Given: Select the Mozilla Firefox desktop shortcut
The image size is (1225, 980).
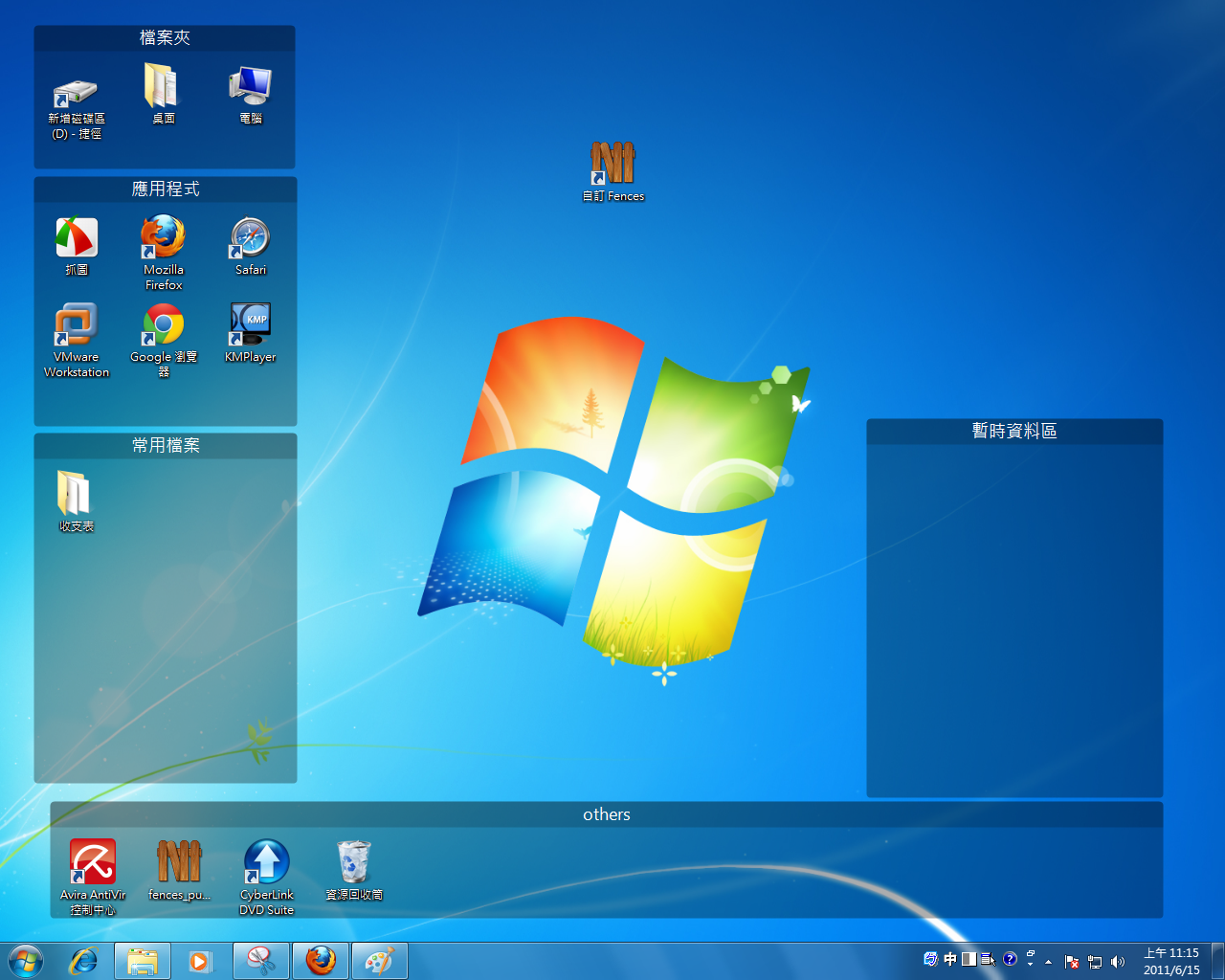Looking at the screenshot, I should click(x=164, y=253).
